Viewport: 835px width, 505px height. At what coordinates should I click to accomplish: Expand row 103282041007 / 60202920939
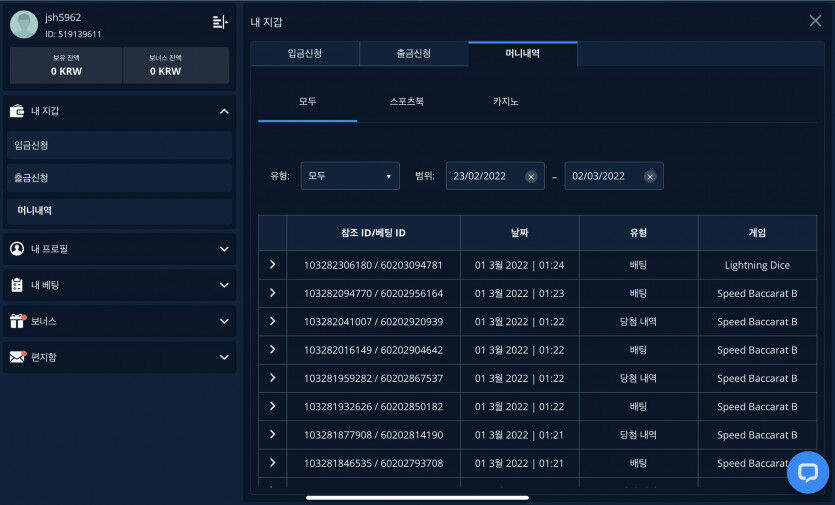point(273,321)
